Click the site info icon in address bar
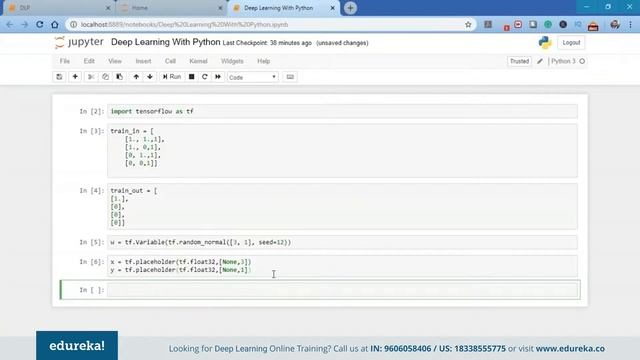Viewport: 640px width, 360px height. tap(73, 24)
